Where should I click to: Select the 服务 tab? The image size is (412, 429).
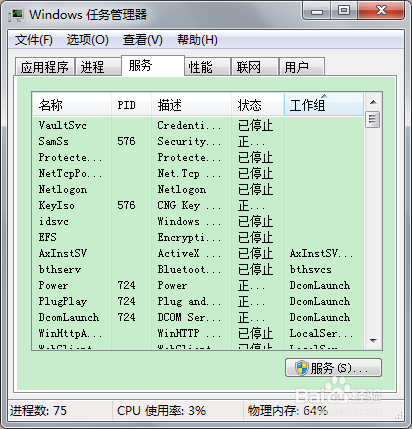153,65
